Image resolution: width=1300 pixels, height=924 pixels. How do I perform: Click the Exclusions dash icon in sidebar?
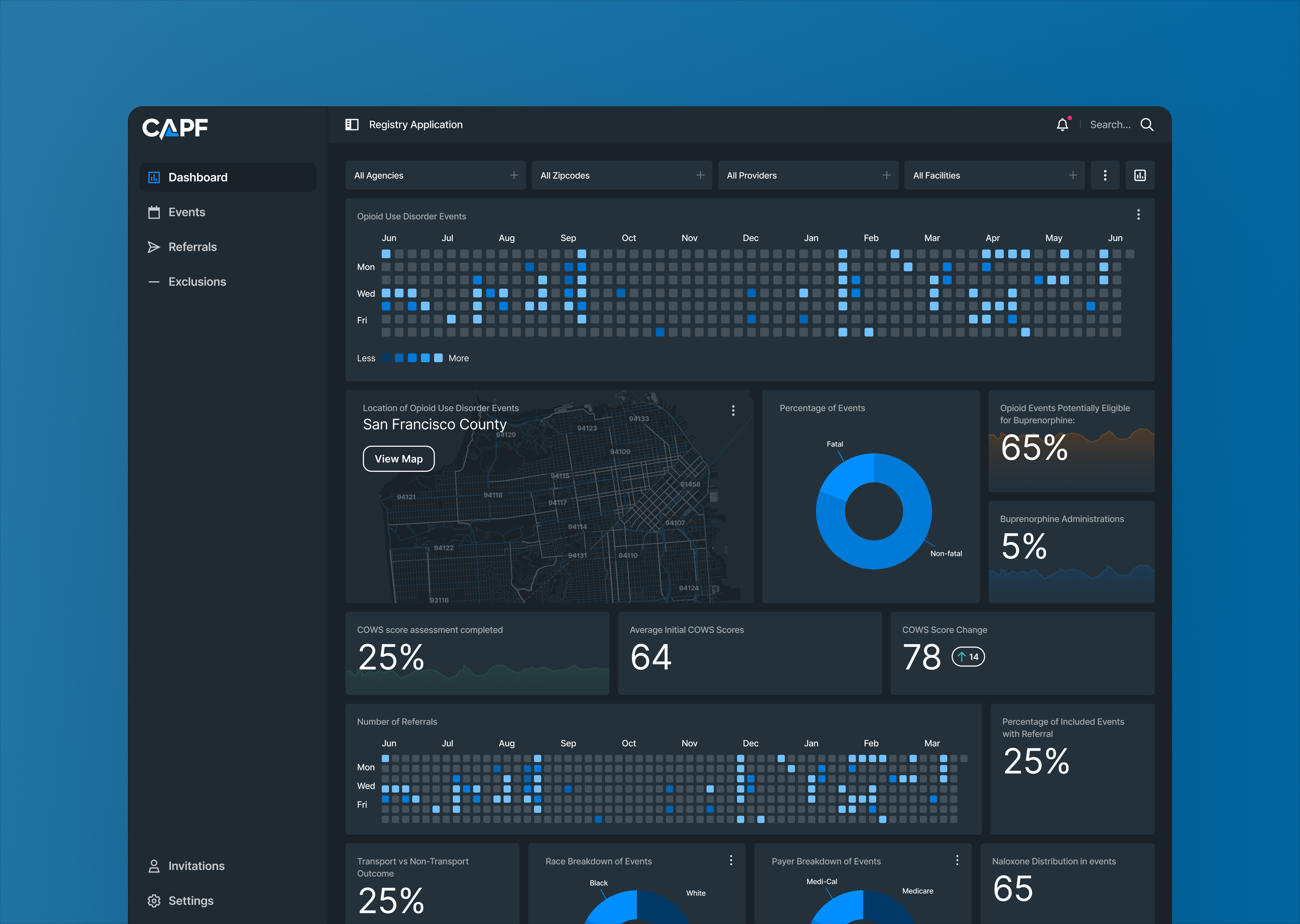click(x=154, y=281)
